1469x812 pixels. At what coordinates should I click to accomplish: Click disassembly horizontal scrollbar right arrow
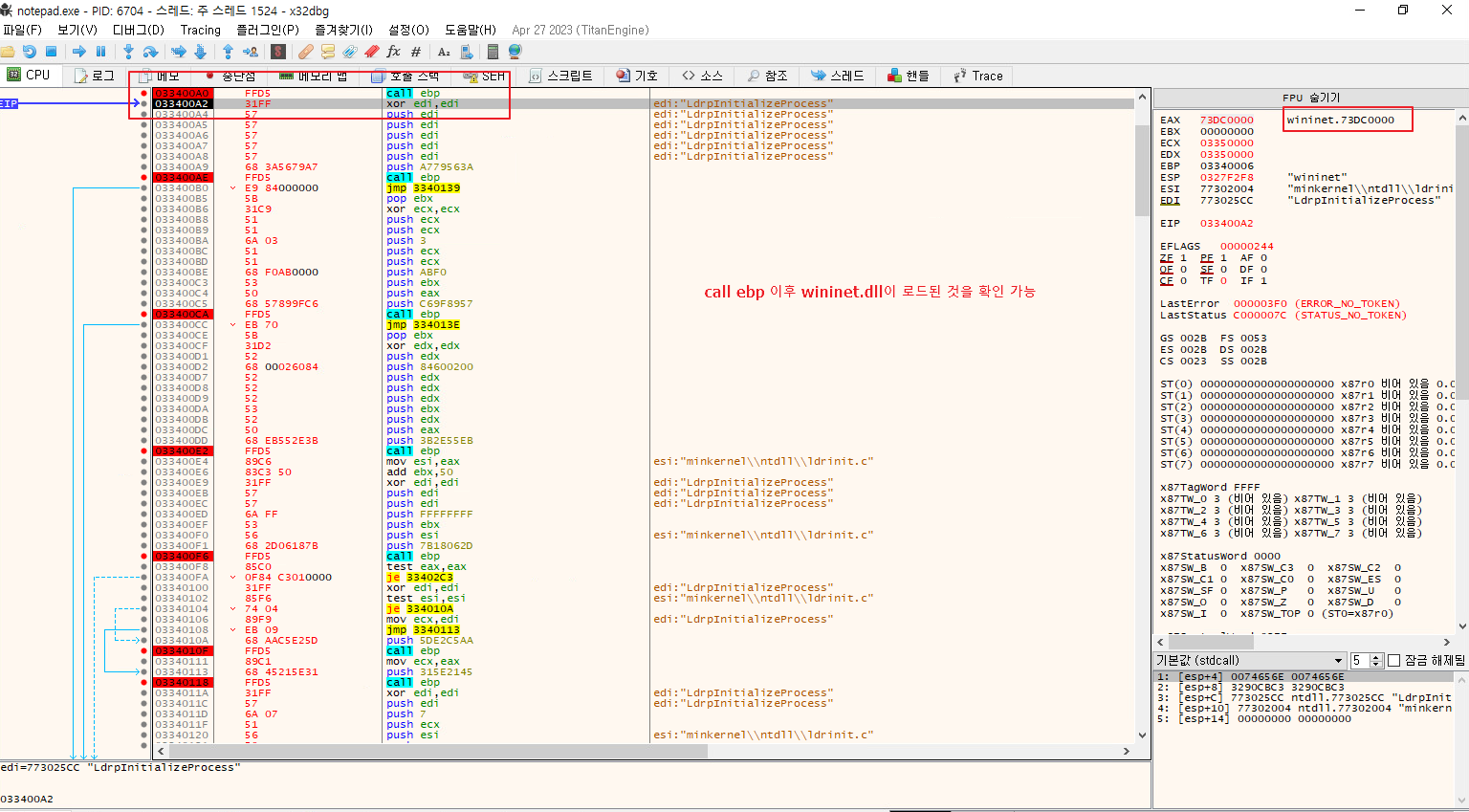(1126, 751)
